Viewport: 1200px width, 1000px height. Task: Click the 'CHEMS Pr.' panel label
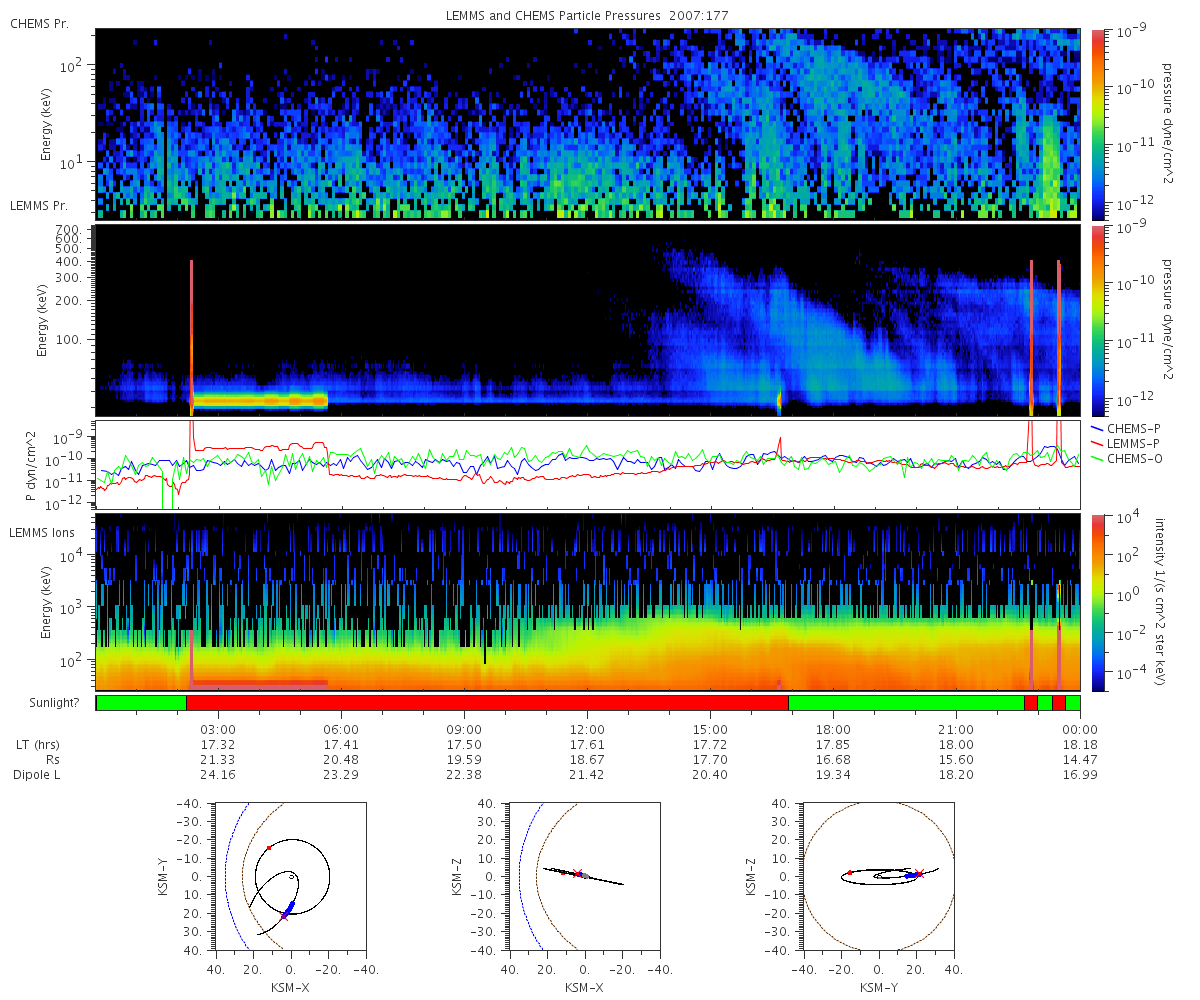point(39,22)
